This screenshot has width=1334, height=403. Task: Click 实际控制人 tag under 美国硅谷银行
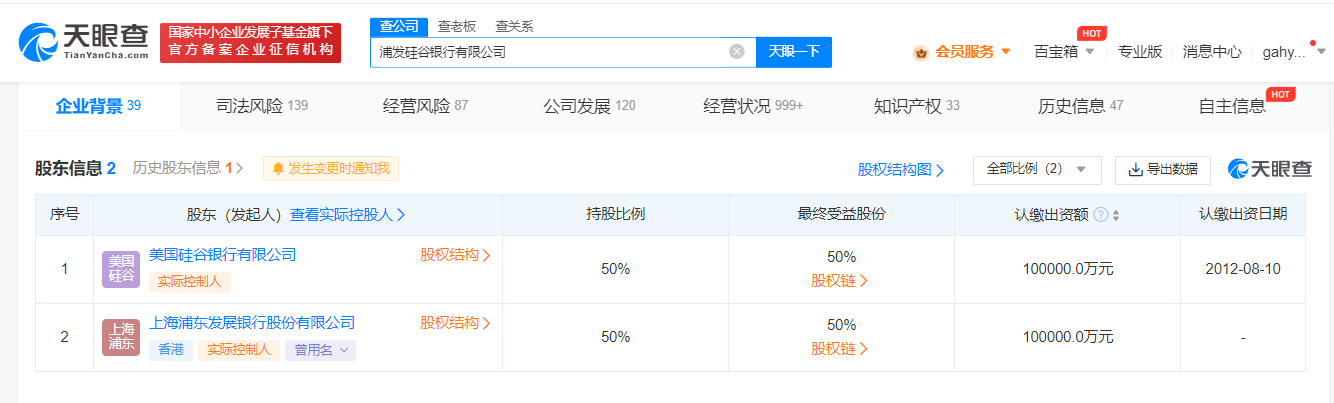point(189,282)
